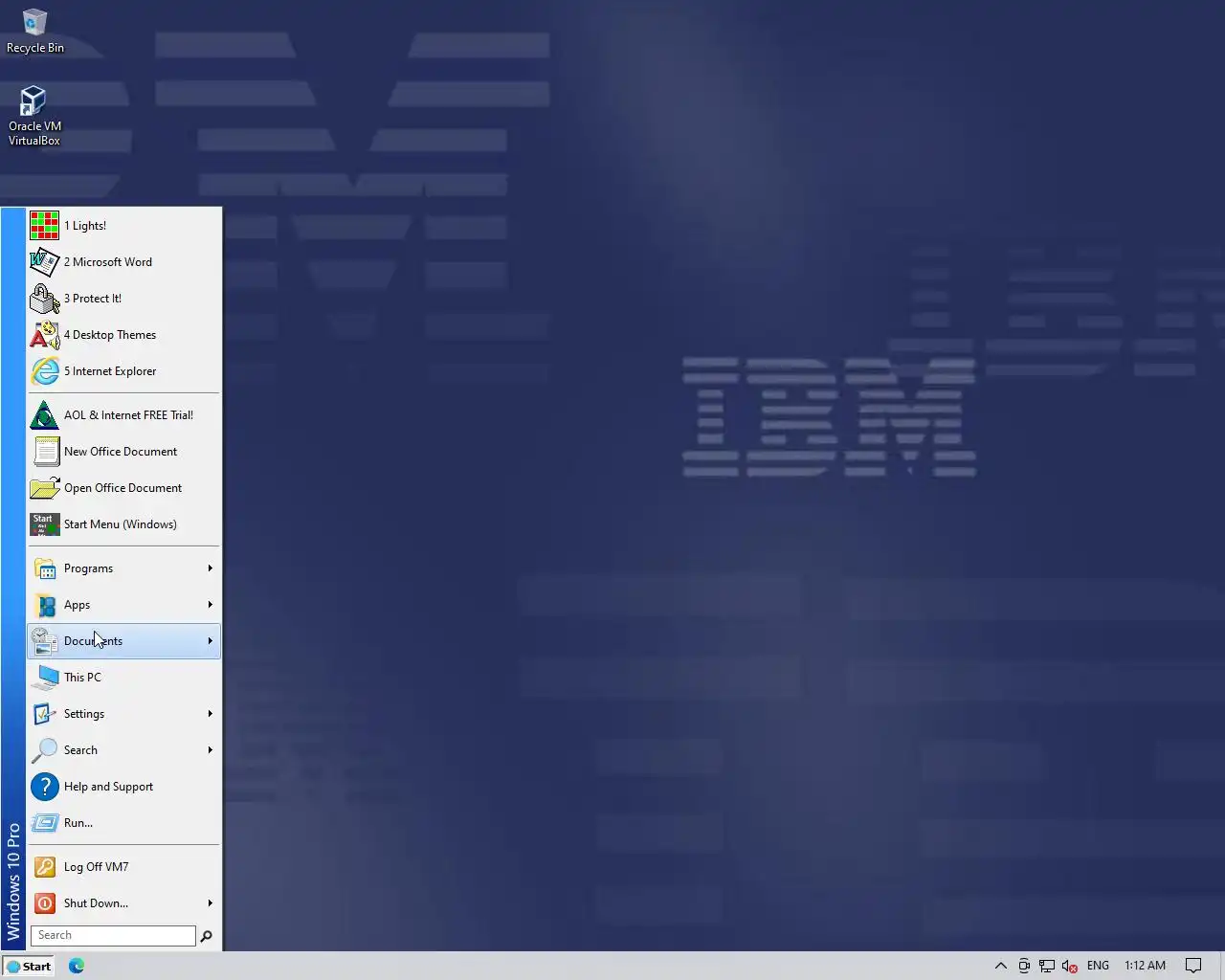This screenshot has width=1225, height=980.
Task: Choose 'Log Off VM7' menu entry
Action: (124, 867)
